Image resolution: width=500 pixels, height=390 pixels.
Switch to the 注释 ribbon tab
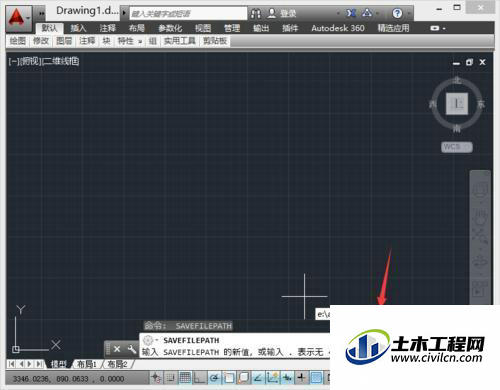(x=107, y=28)
